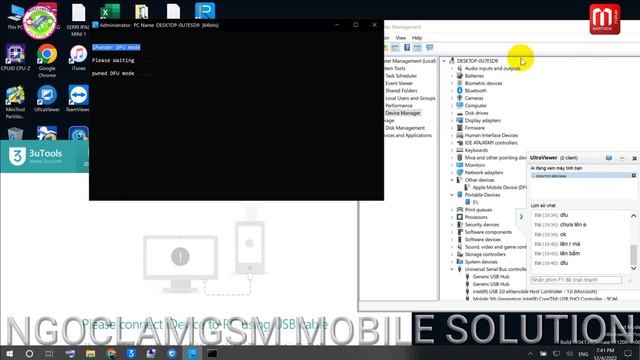
Task: Select Shared Folders in left tree
Action: 401,91
